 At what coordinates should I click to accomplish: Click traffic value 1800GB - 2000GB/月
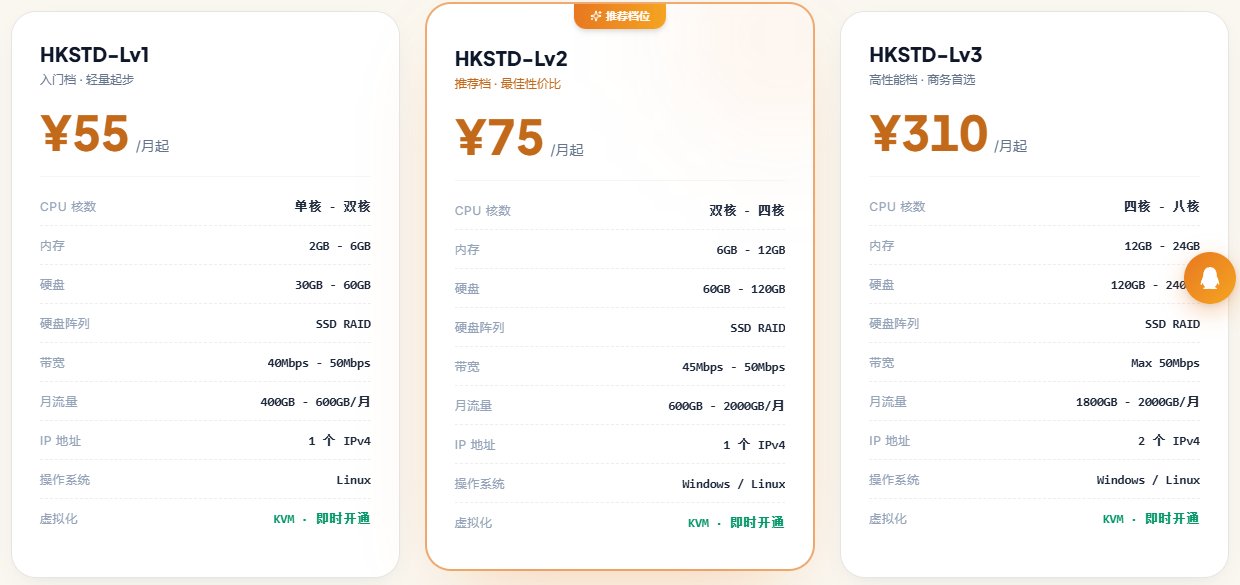[1138, 402]
